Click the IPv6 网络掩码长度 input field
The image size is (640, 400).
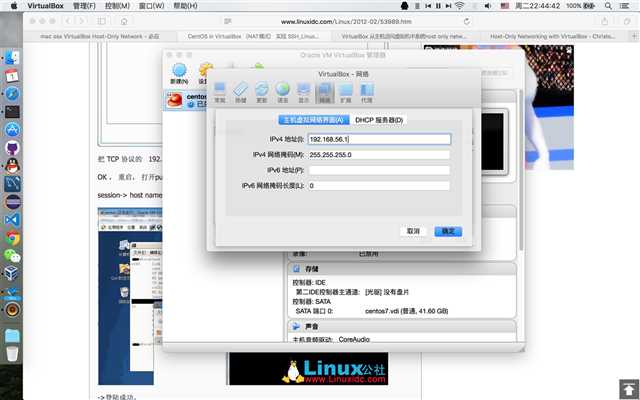click(x=379, y=186)
